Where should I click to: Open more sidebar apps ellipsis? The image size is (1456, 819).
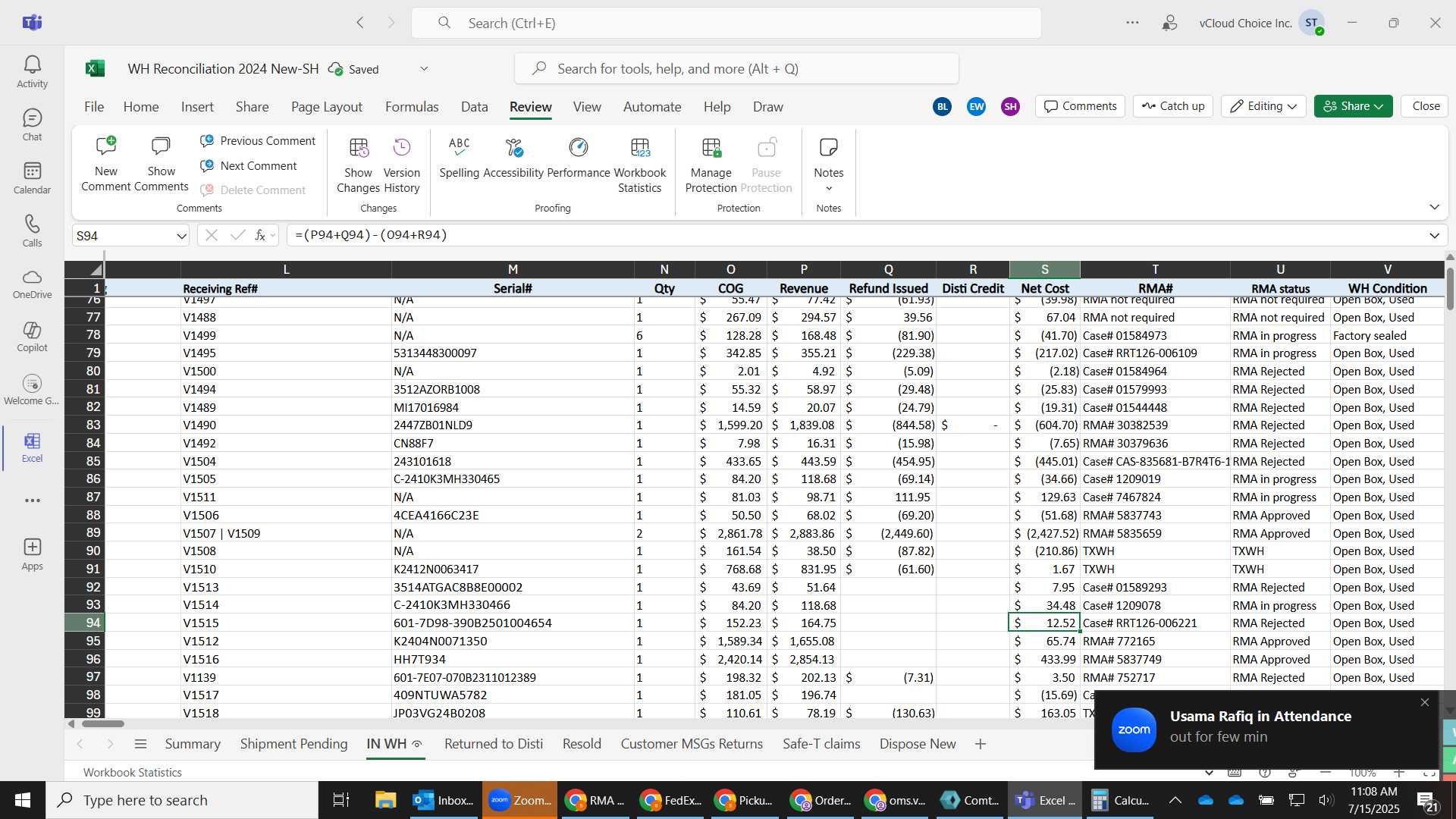32,500
